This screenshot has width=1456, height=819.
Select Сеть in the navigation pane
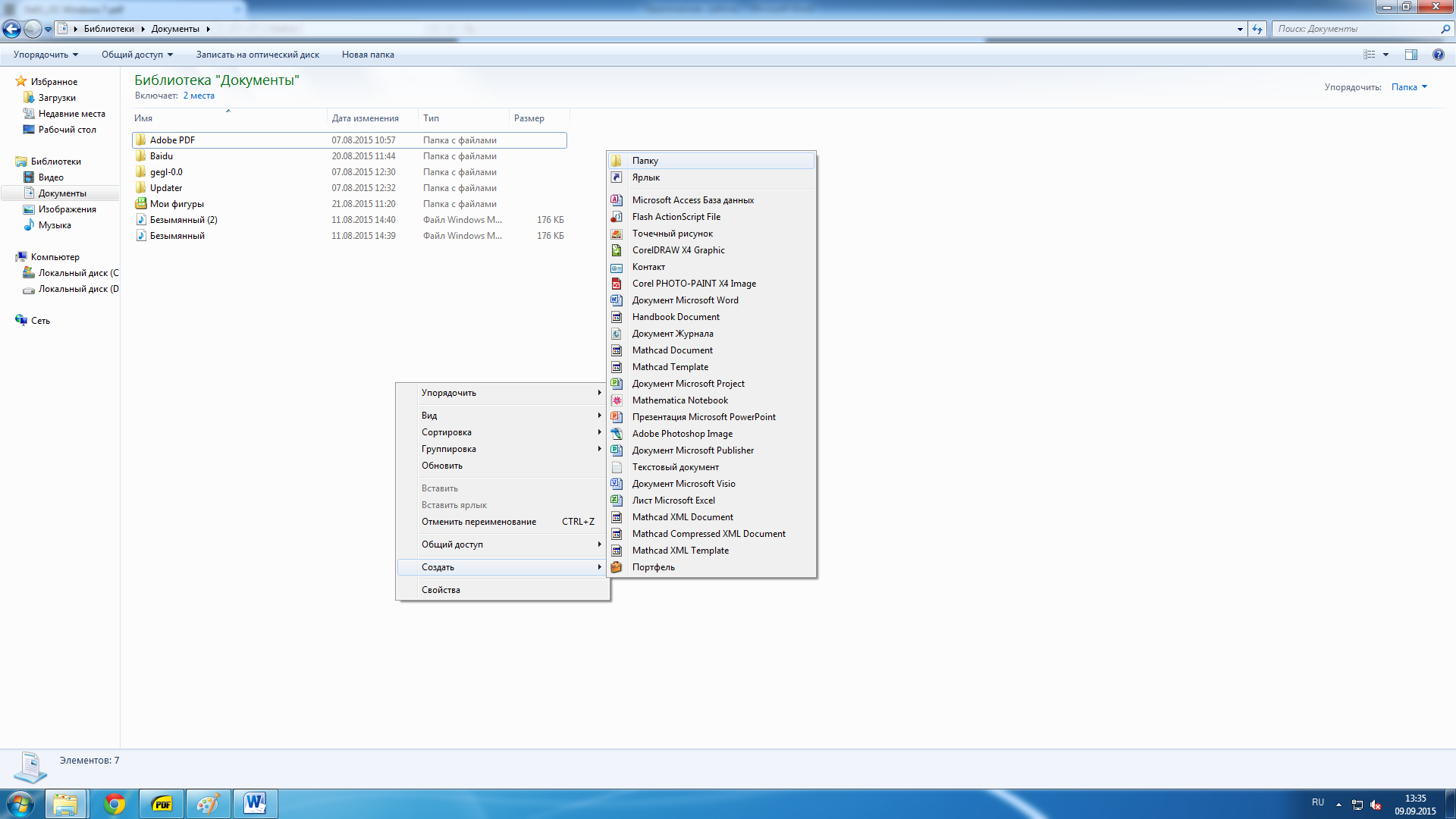(40, 321)
